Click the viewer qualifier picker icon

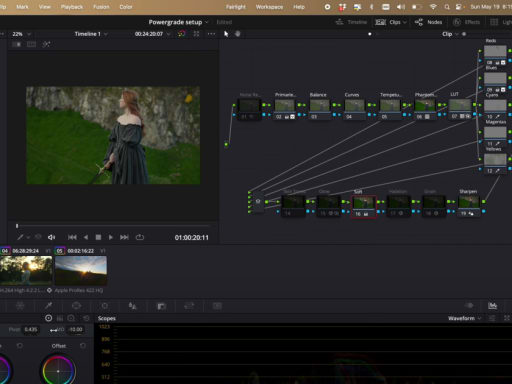click(x=20, y=237)
